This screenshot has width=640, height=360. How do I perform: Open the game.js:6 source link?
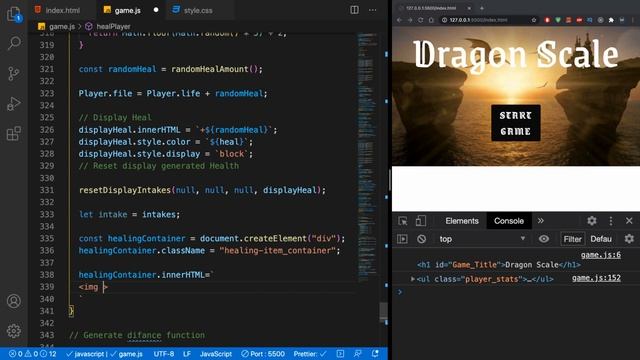[600, 255]
